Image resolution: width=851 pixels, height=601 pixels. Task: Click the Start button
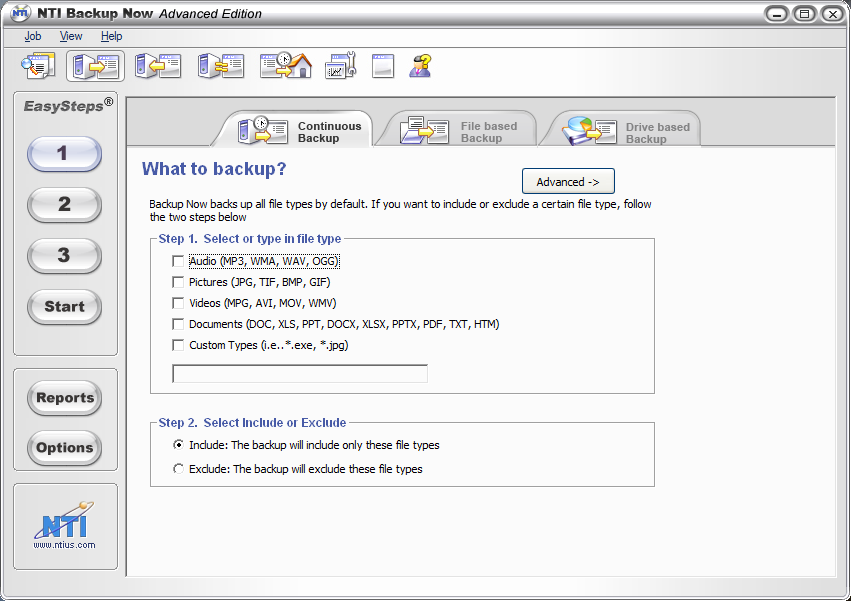tap(64, 307)
